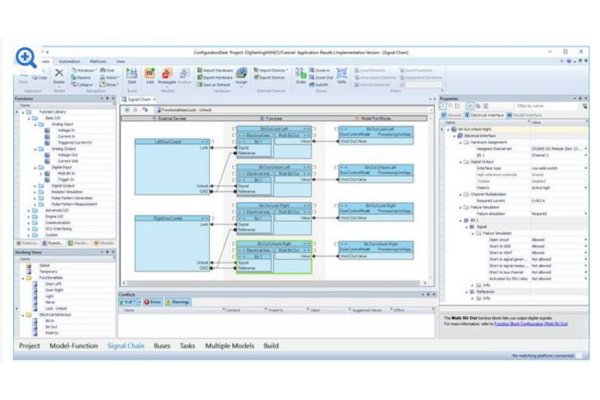Screen dimensions: 600x400
Task: Click the Global working view icon
Action: pos(29,265)
